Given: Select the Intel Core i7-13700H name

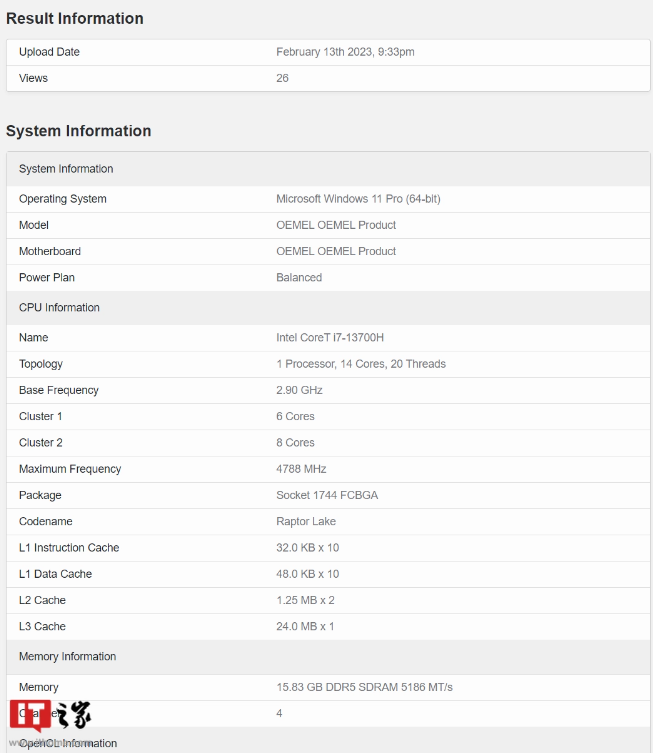Looking at the screenshot, I should 332,338.
